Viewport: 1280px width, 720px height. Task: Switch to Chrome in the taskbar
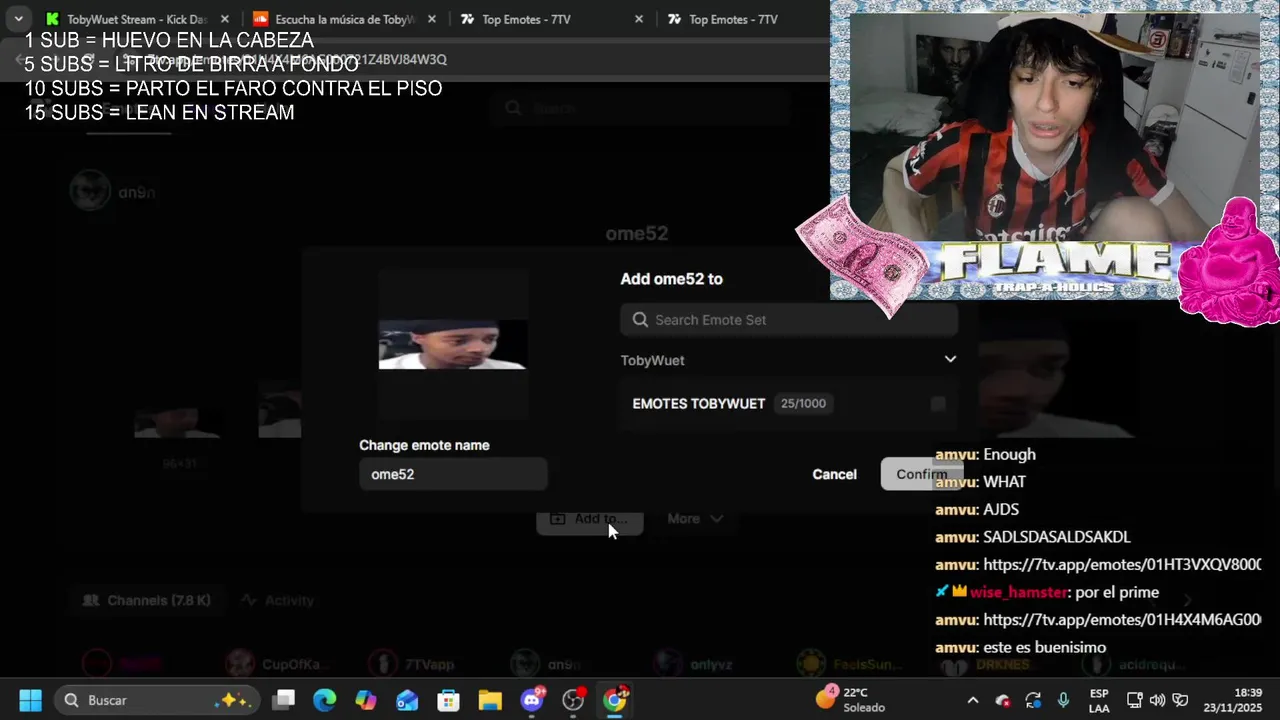(615, 700)
